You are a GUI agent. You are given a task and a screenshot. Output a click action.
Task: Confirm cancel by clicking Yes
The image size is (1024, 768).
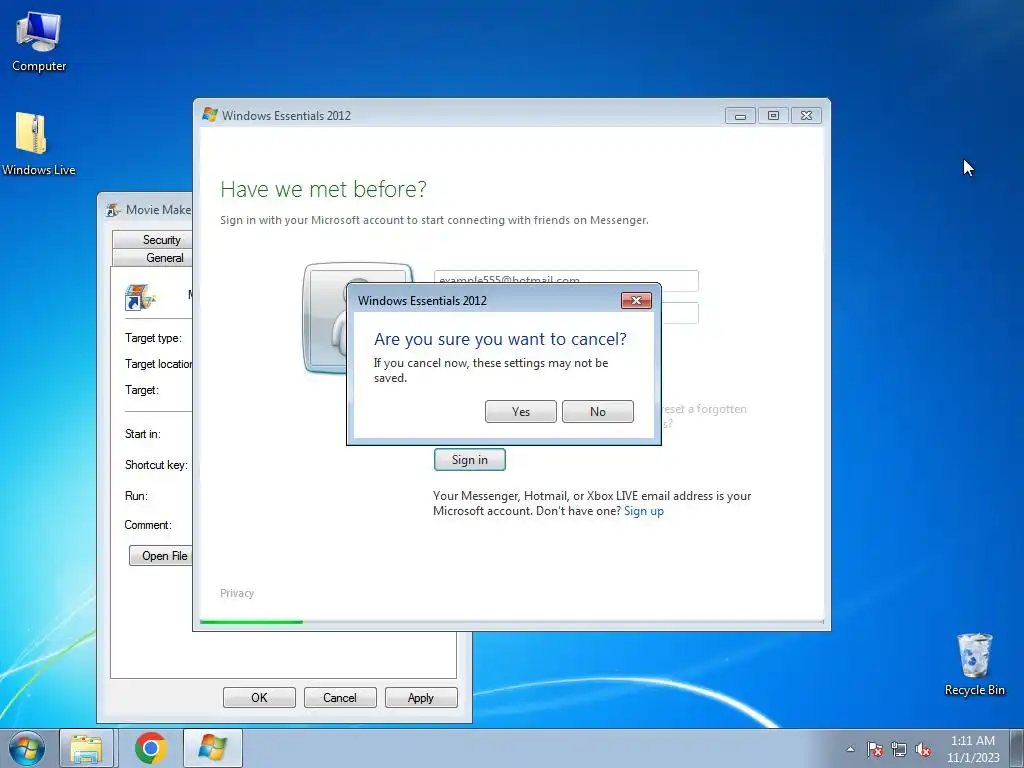pyautogui.click(x=520, y=411)
